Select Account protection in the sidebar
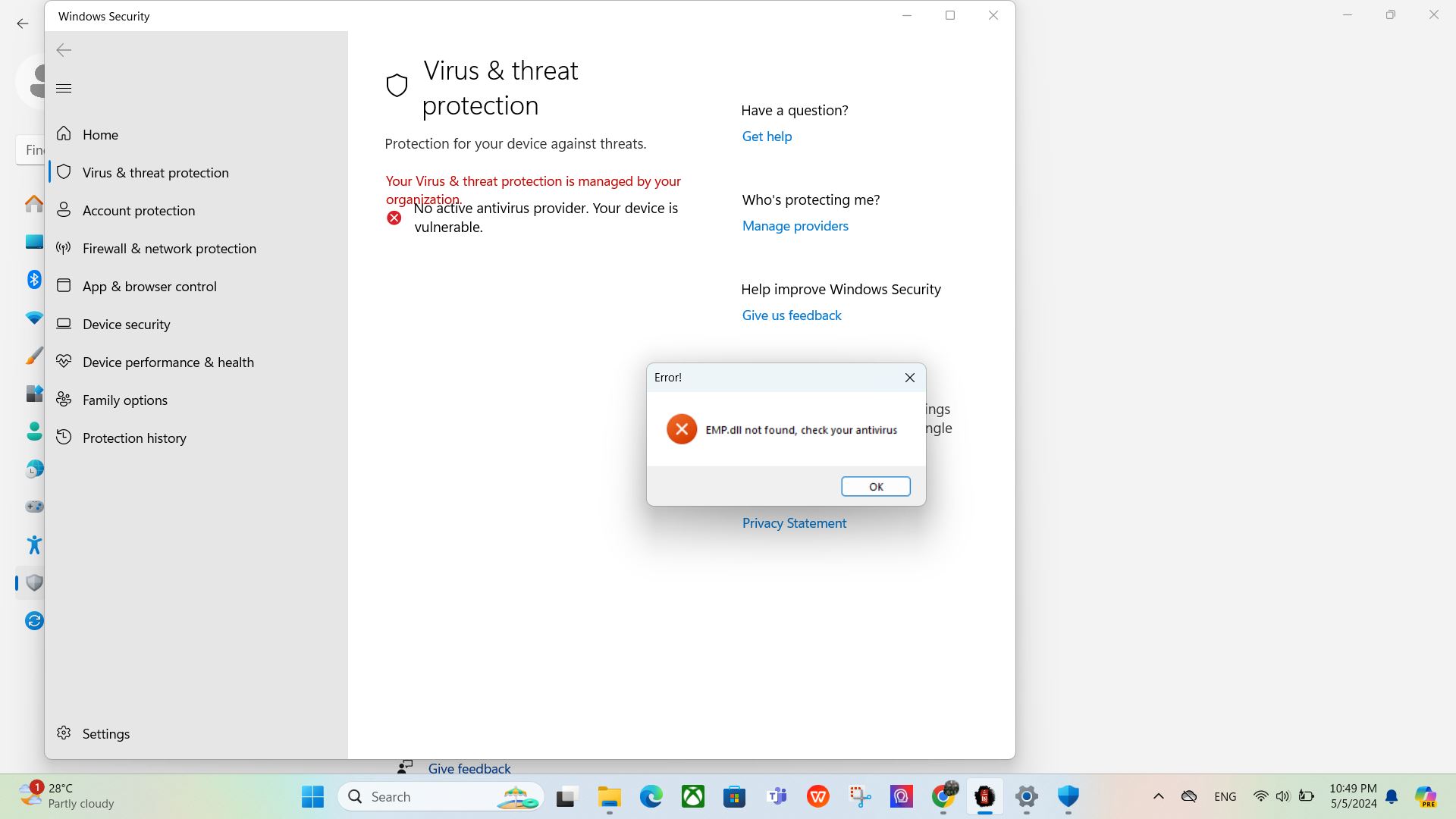 coord(139,210)
